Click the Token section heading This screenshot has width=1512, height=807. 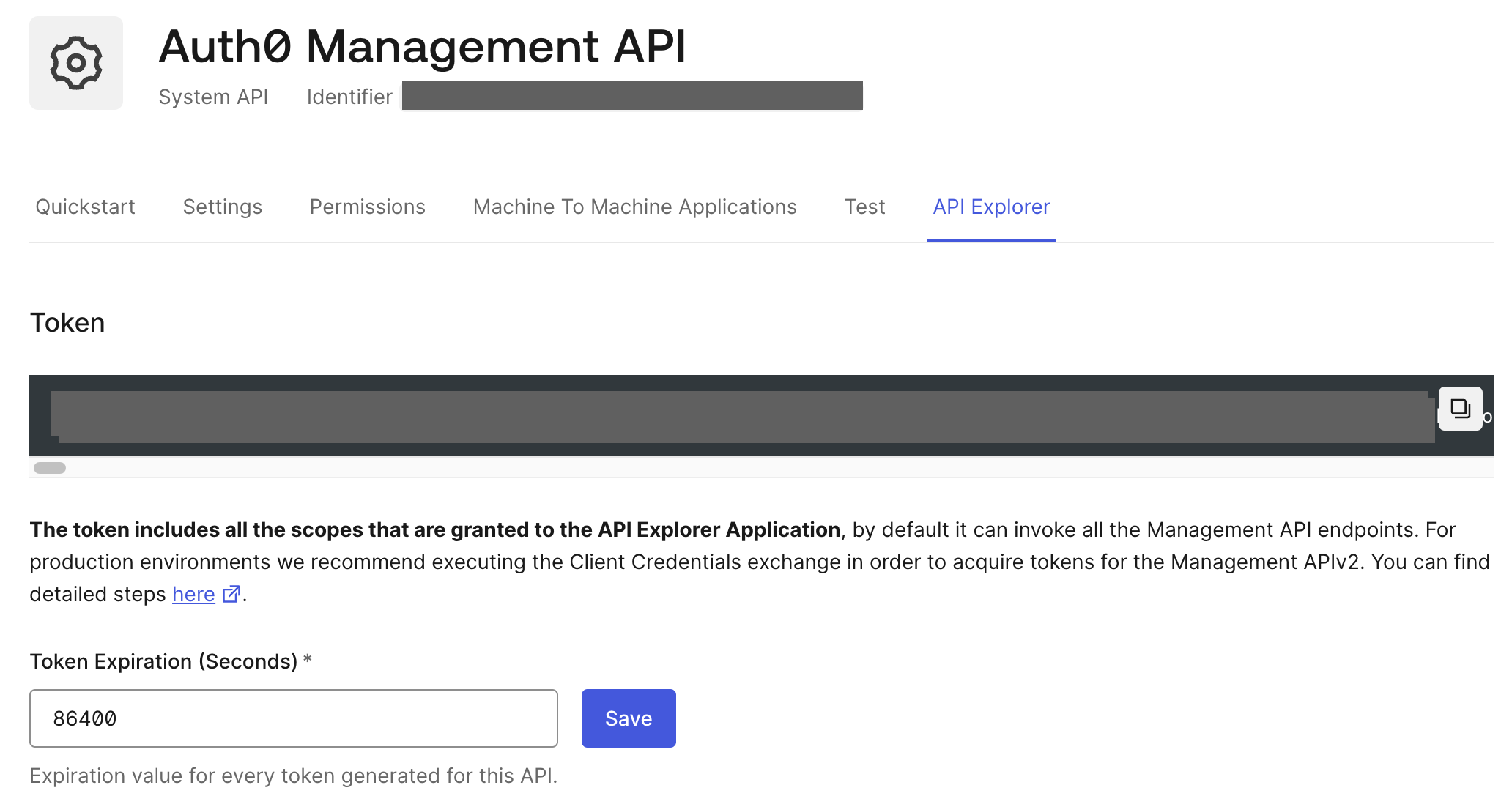tap(67, 323)
